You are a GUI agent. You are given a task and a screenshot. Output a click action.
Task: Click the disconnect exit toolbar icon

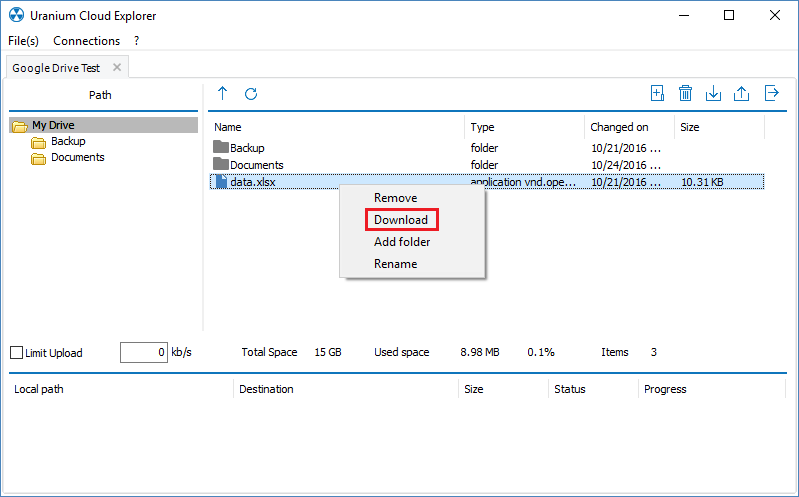[x=772, y=93]
